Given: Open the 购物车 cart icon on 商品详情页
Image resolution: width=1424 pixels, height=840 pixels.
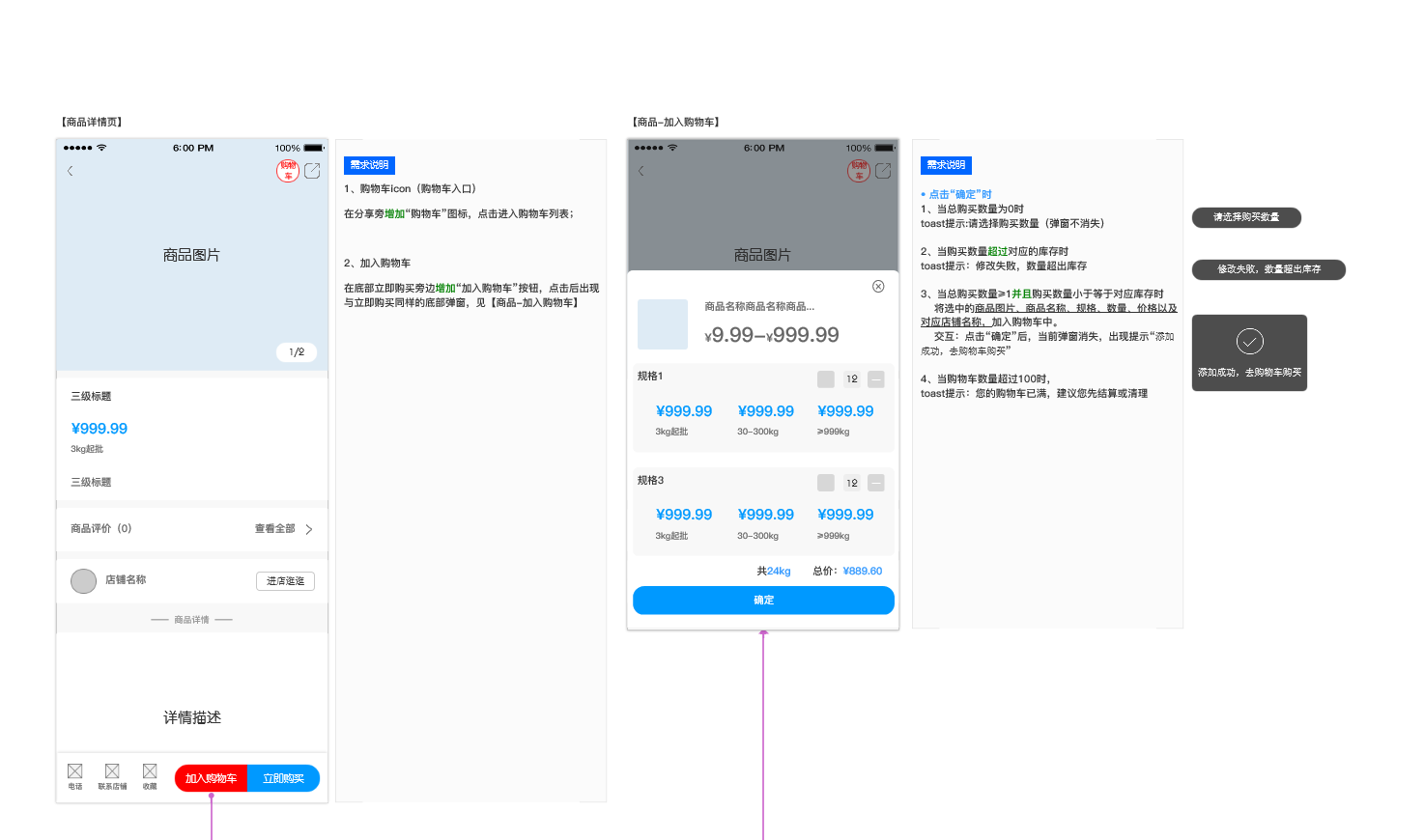Looking at the screenshot, I should pyautogui.click(x=288, y=171).
